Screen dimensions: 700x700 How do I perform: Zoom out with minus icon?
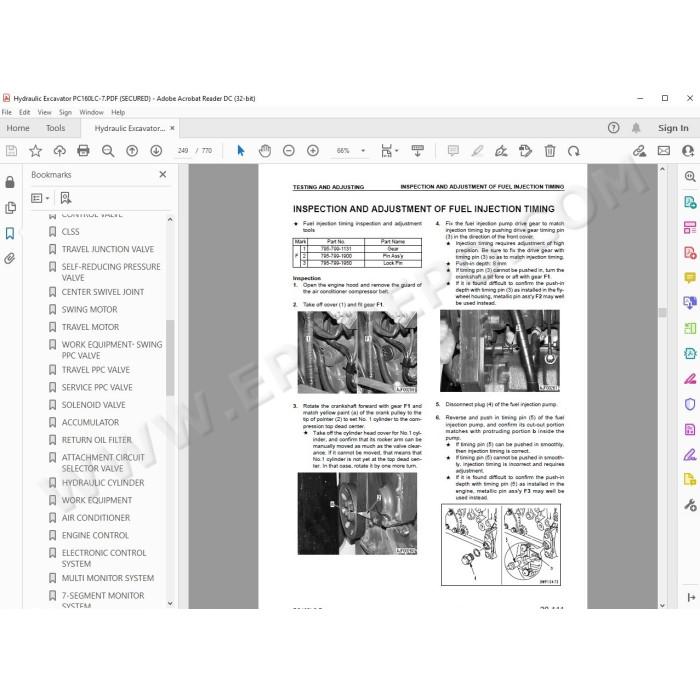289,151
